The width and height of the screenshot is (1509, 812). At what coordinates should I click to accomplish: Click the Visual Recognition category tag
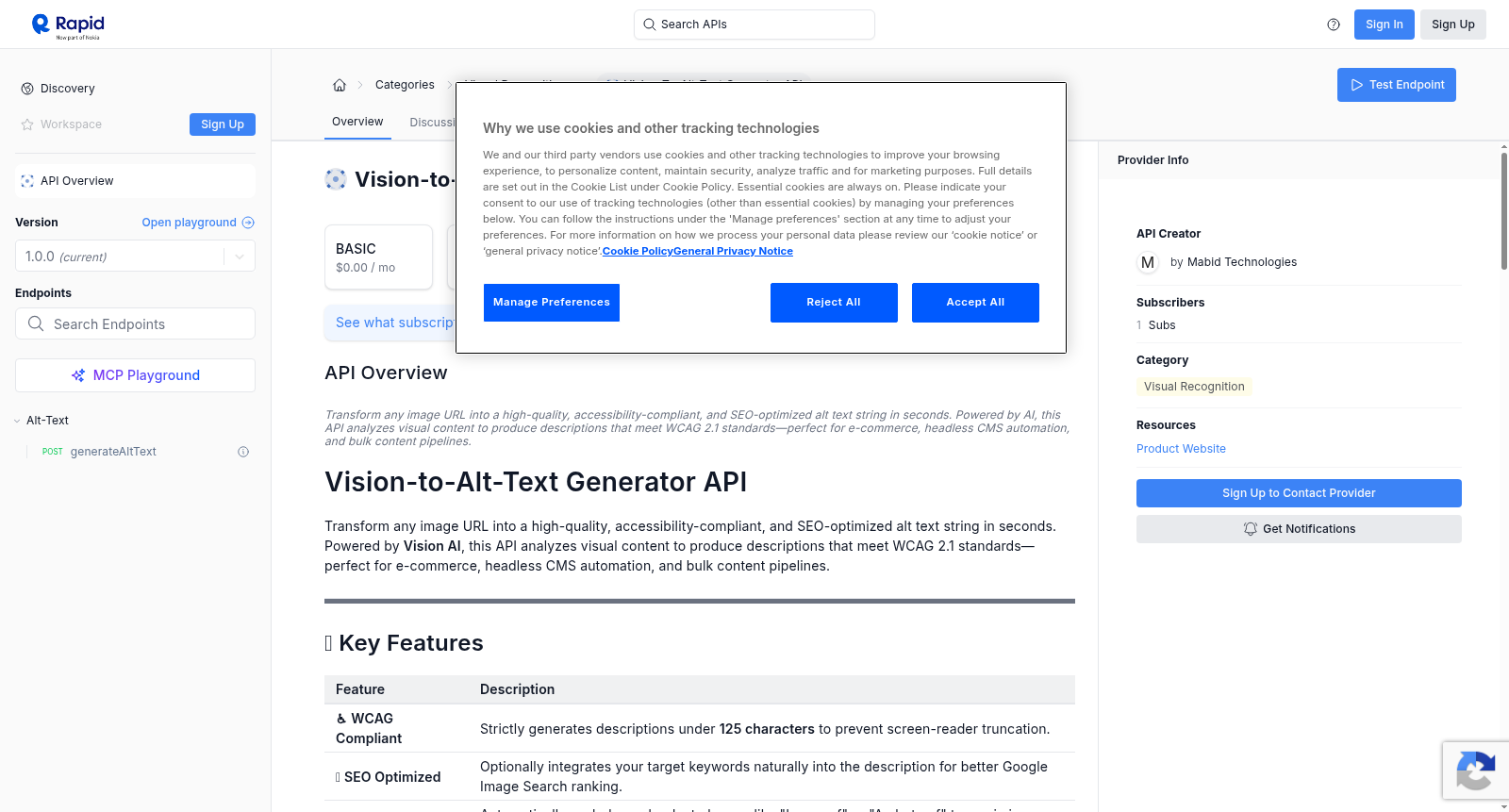(x=1194, y=387)
